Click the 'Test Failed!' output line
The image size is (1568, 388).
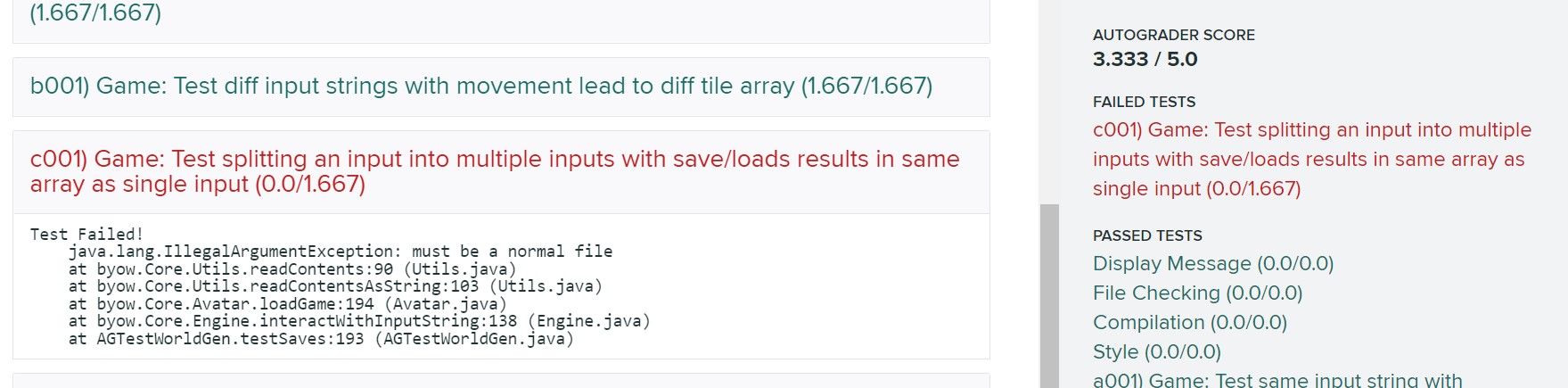[x=86, y=235]
